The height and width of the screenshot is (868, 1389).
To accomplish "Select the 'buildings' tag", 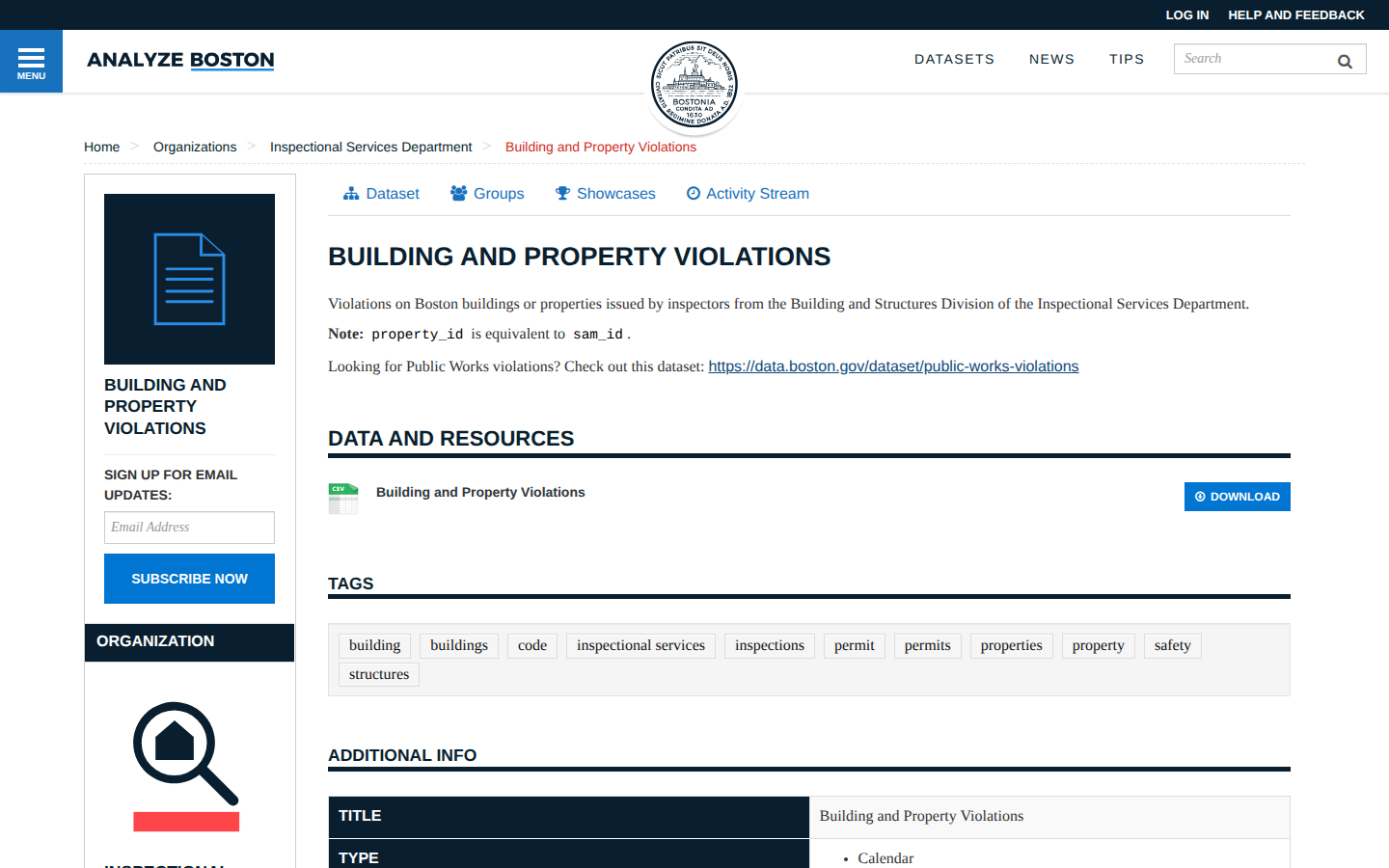I will click(459, 646).
